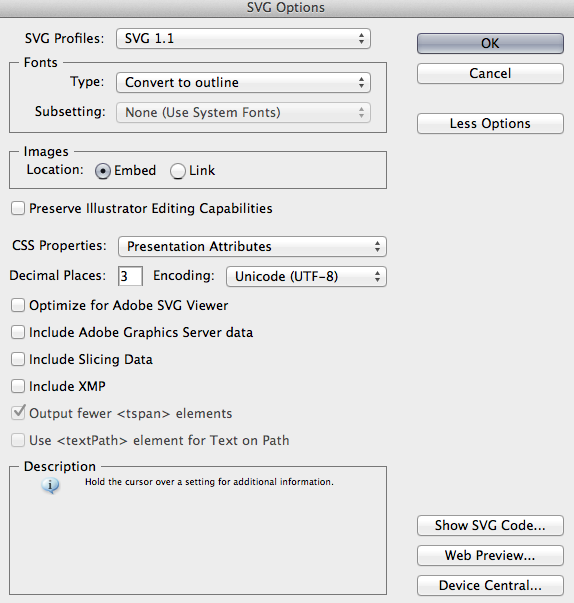Open the Encoding dropdown

(306, 276)
